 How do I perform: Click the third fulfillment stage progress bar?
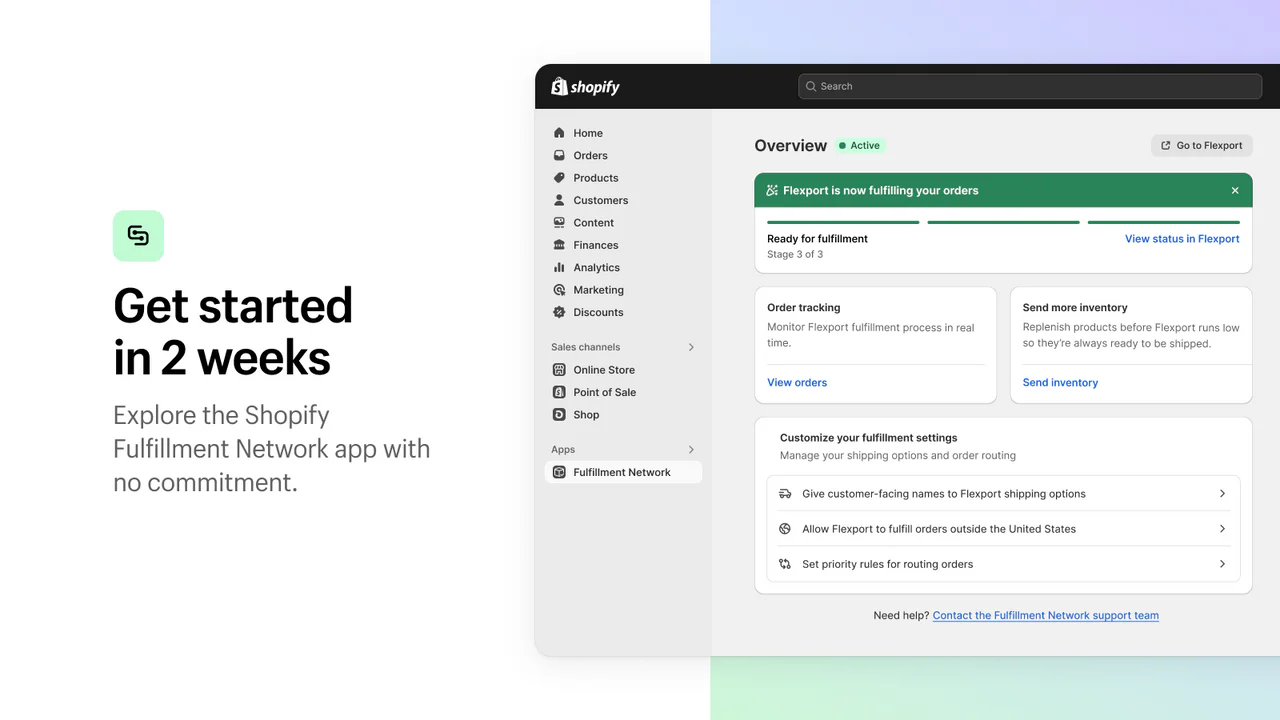pyautogui.click(x=1163, y=222)
